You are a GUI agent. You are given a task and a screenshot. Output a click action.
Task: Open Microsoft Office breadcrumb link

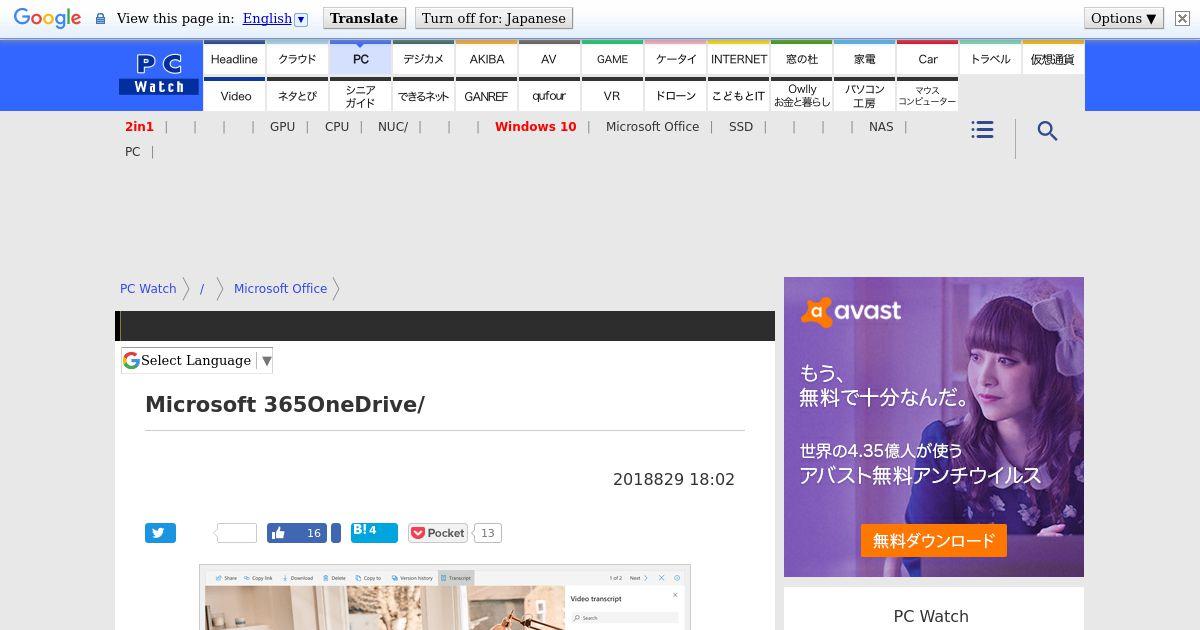pyautogui.click(x=280, y=288)
